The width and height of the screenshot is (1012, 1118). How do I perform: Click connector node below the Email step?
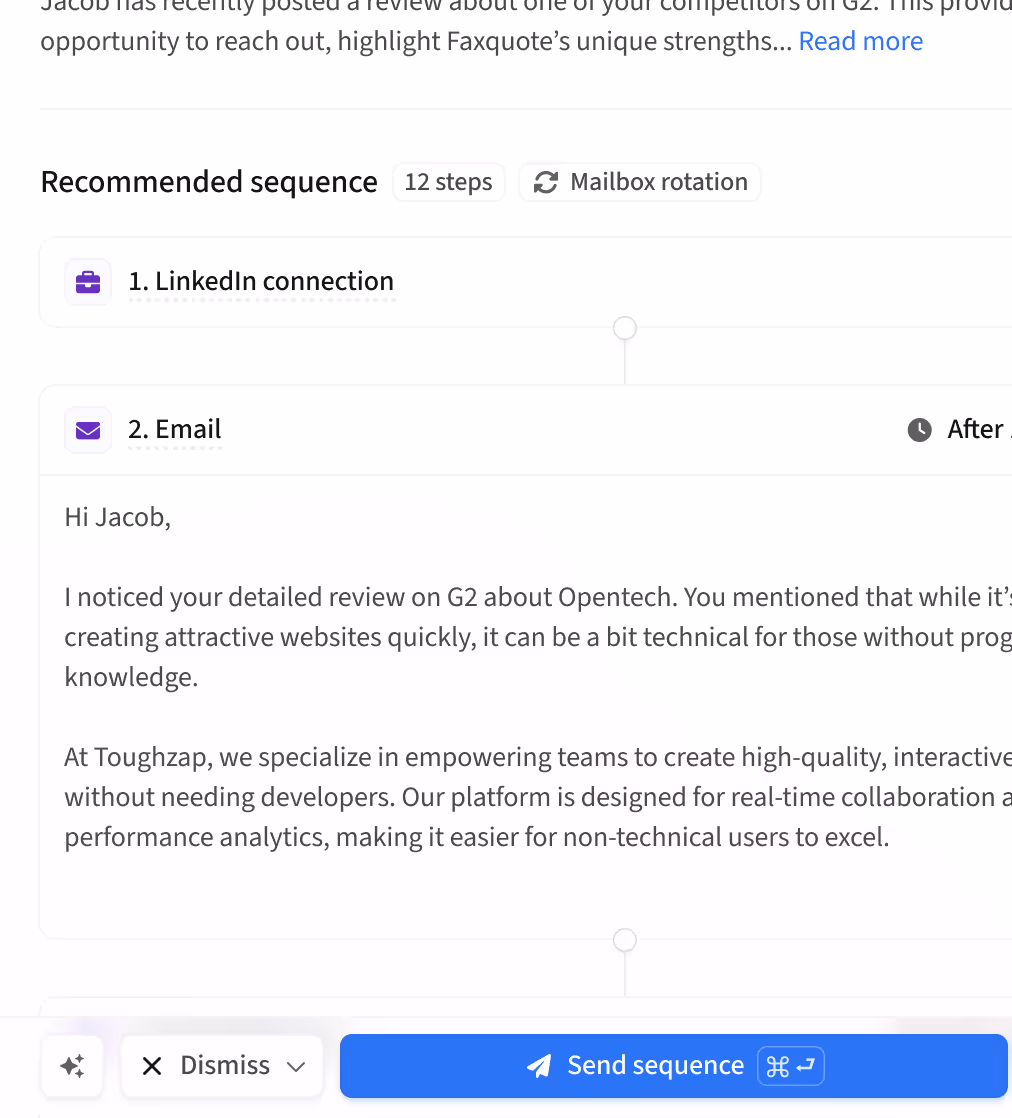coord(625,940)
